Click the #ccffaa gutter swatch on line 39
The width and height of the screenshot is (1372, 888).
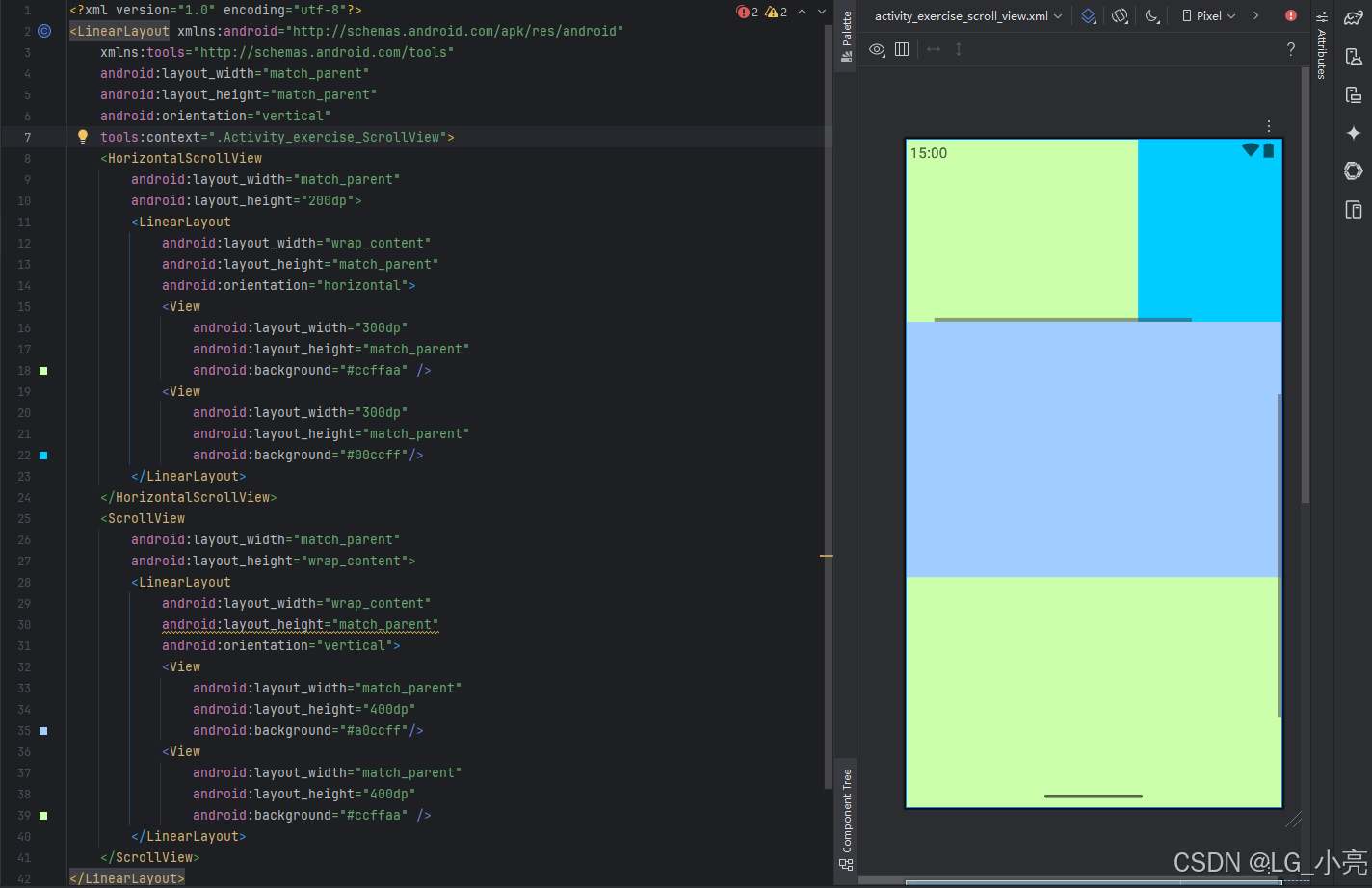(43, 816)
